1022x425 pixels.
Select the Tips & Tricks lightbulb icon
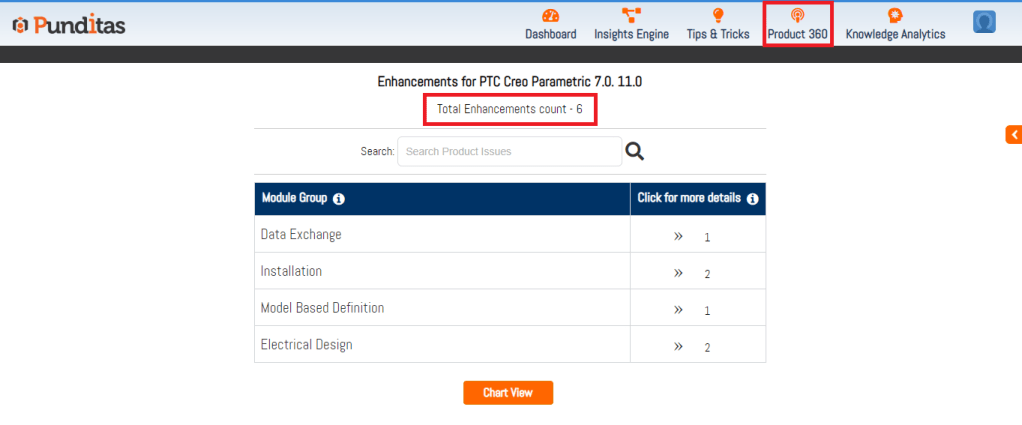coord(717,15)
